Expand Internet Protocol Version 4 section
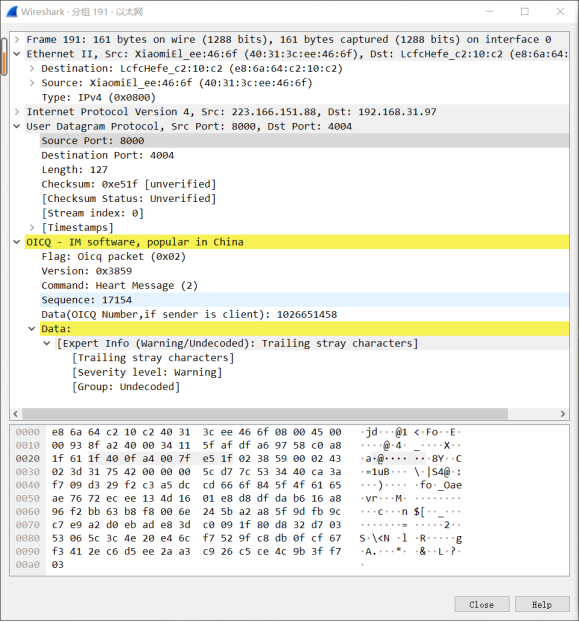 (17, 112)
